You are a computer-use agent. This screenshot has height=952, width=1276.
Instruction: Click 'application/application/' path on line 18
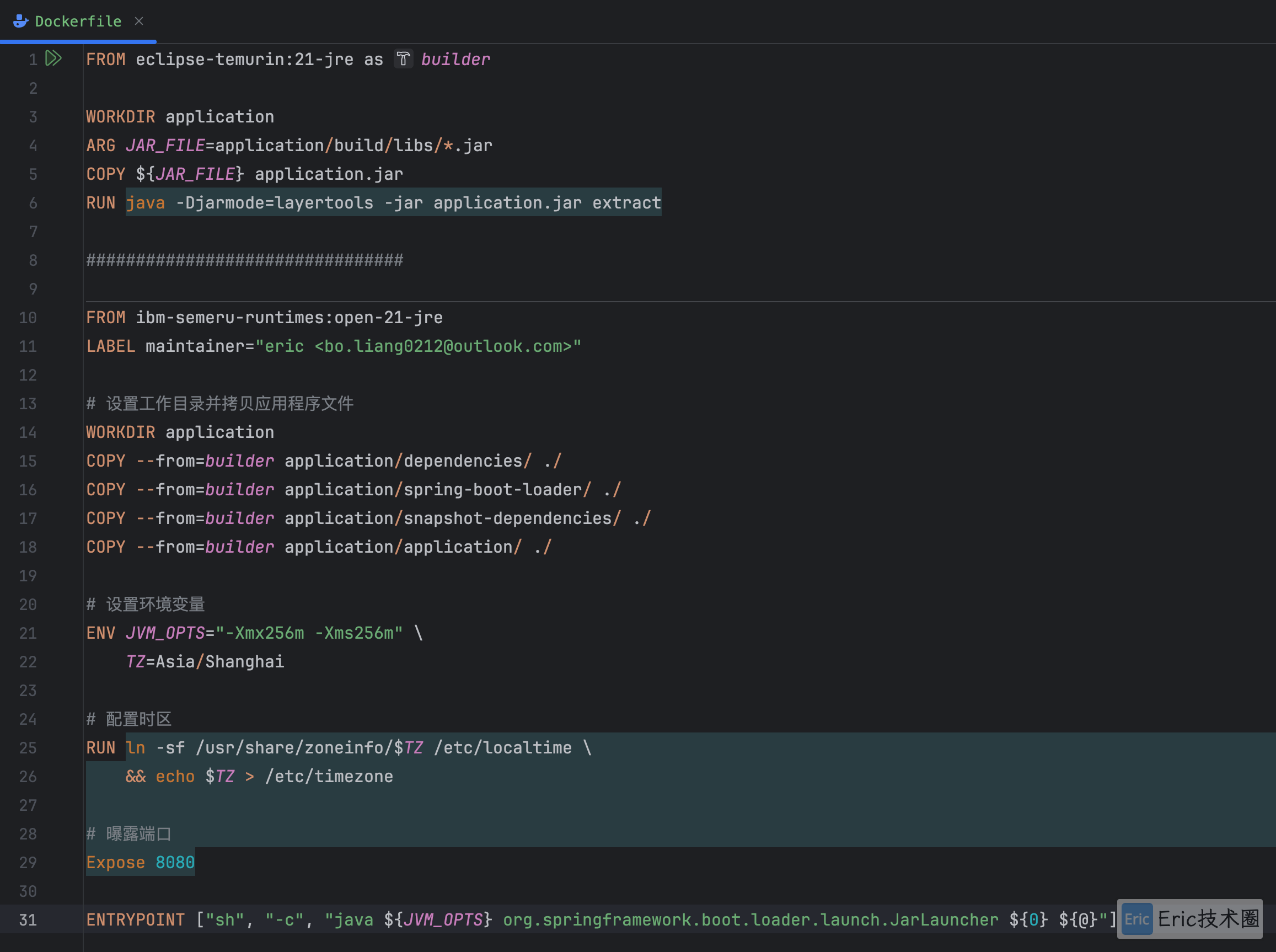point(403,547)
